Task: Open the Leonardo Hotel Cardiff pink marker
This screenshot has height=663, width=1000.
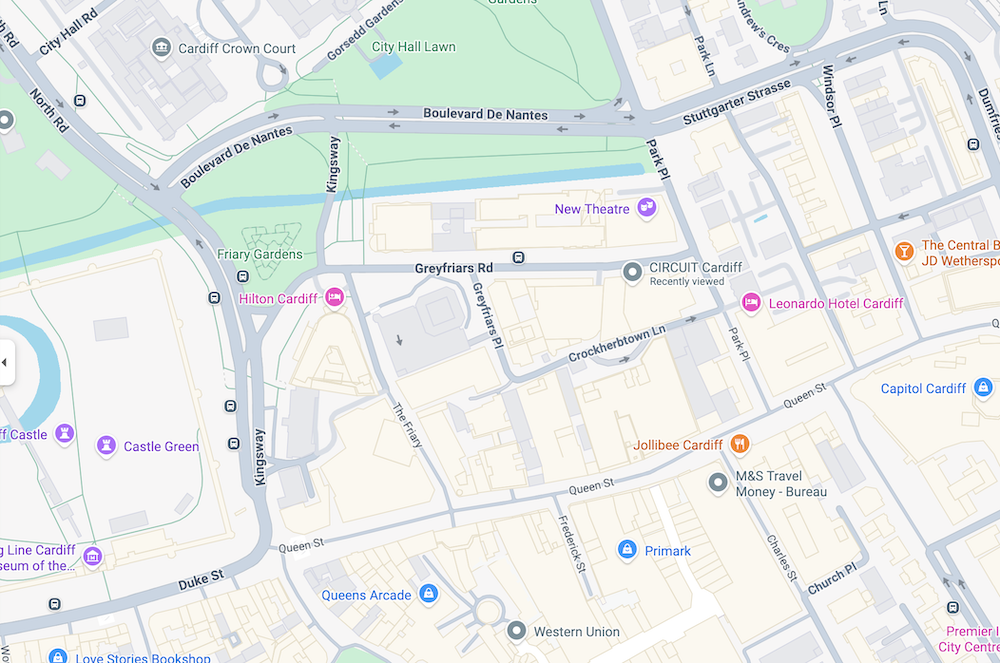Action: [x=751, y=302]
